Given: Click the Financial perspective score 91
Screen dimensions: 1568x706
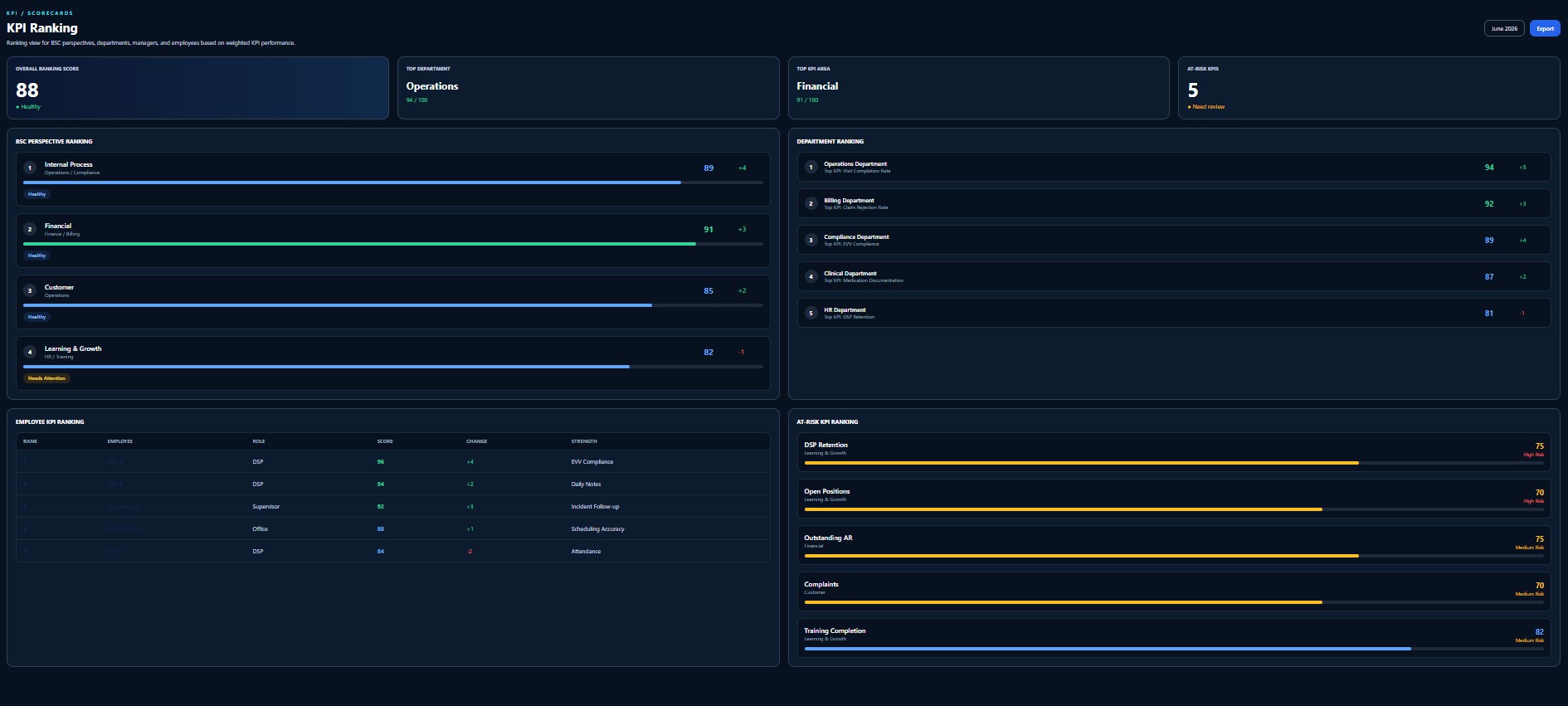Looking at the screenshot, I should coord(709,229).
